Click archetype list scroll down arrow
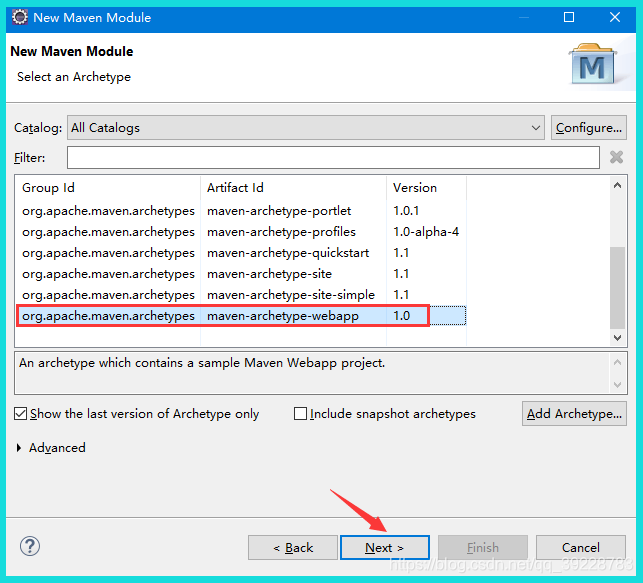The image size is (643, 583). pos(617,338)
